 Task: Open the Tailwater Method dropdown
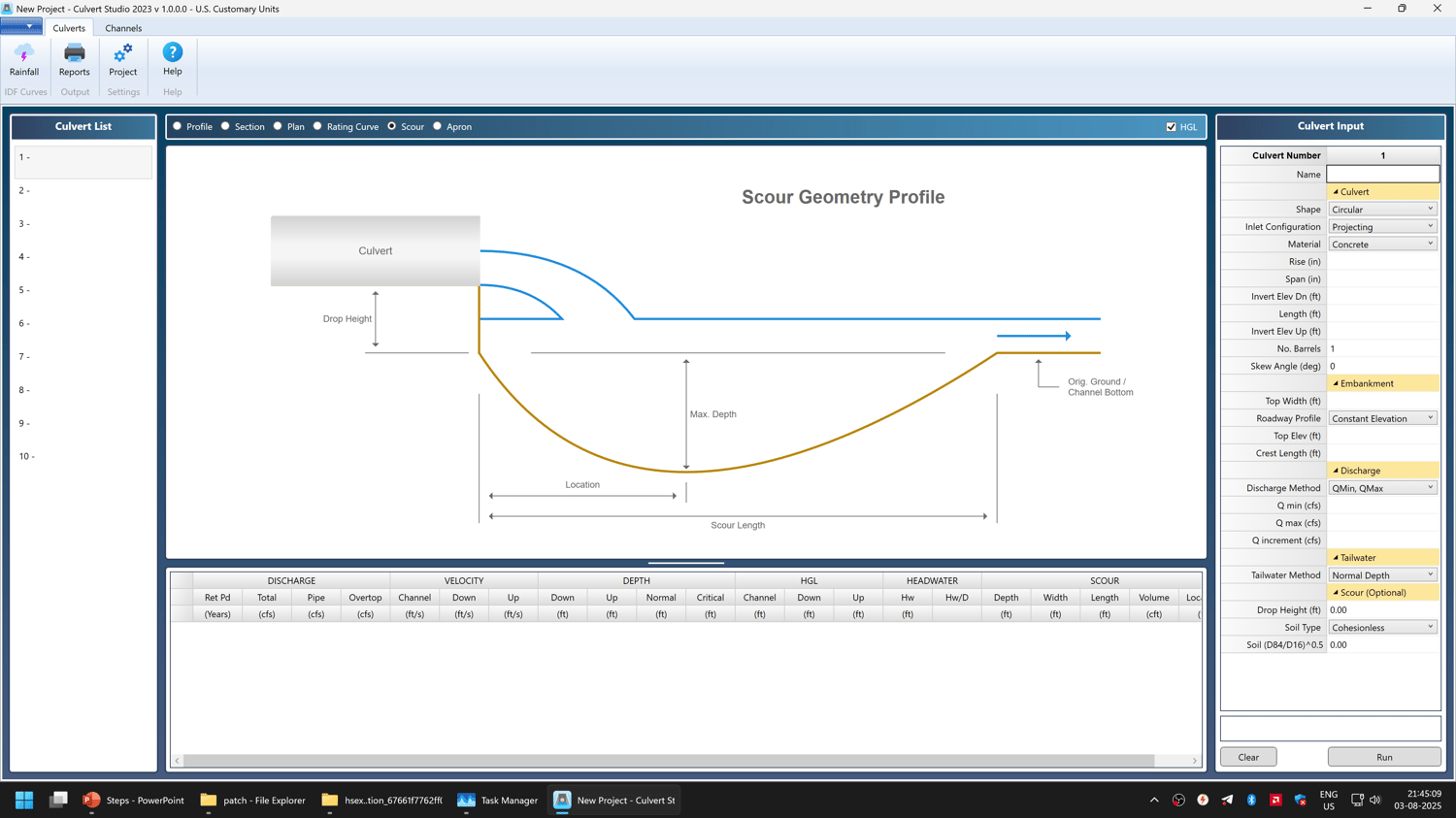tap(1382, 575)
